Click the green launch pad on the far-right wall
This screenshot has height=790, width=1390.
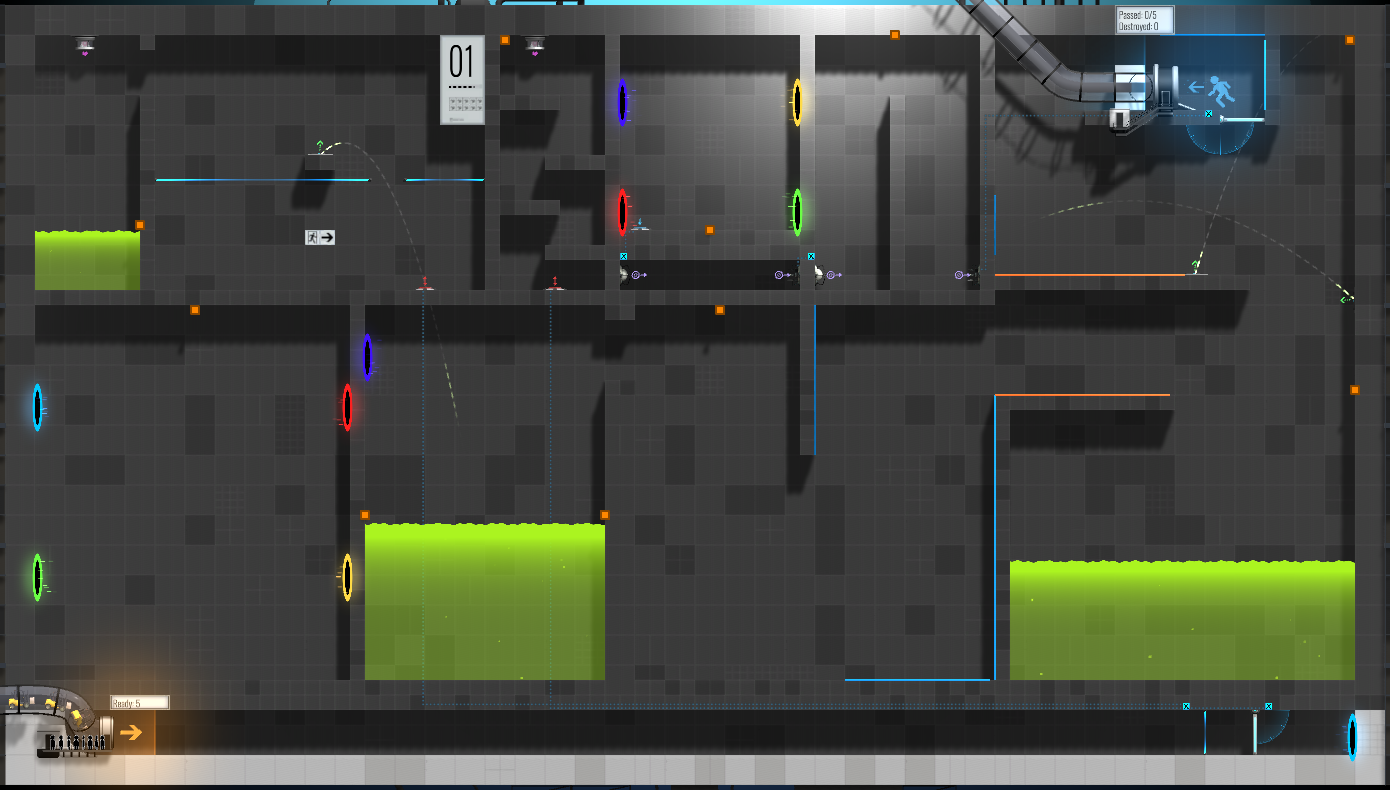[1347, 297]
